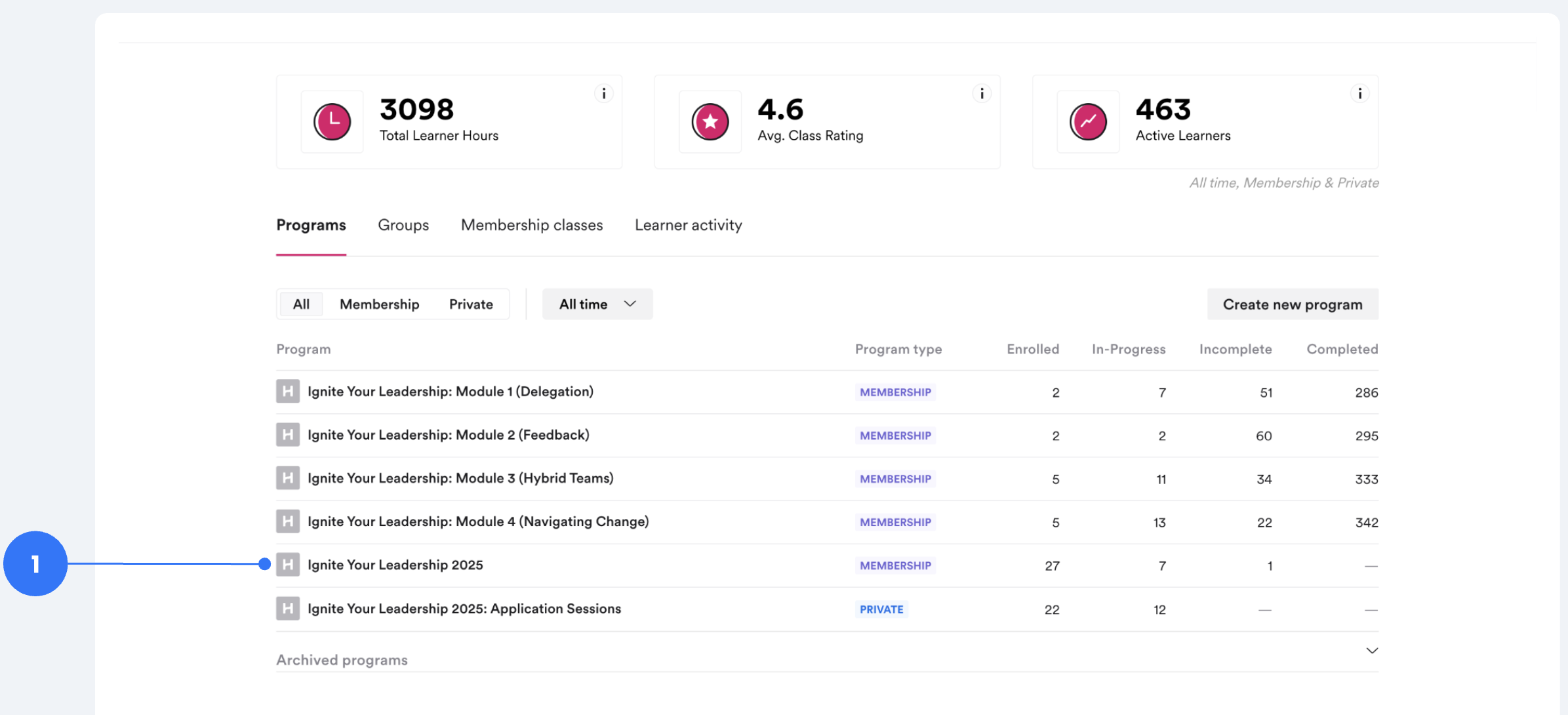Click Completed value 286 for Module 1

1367,392
